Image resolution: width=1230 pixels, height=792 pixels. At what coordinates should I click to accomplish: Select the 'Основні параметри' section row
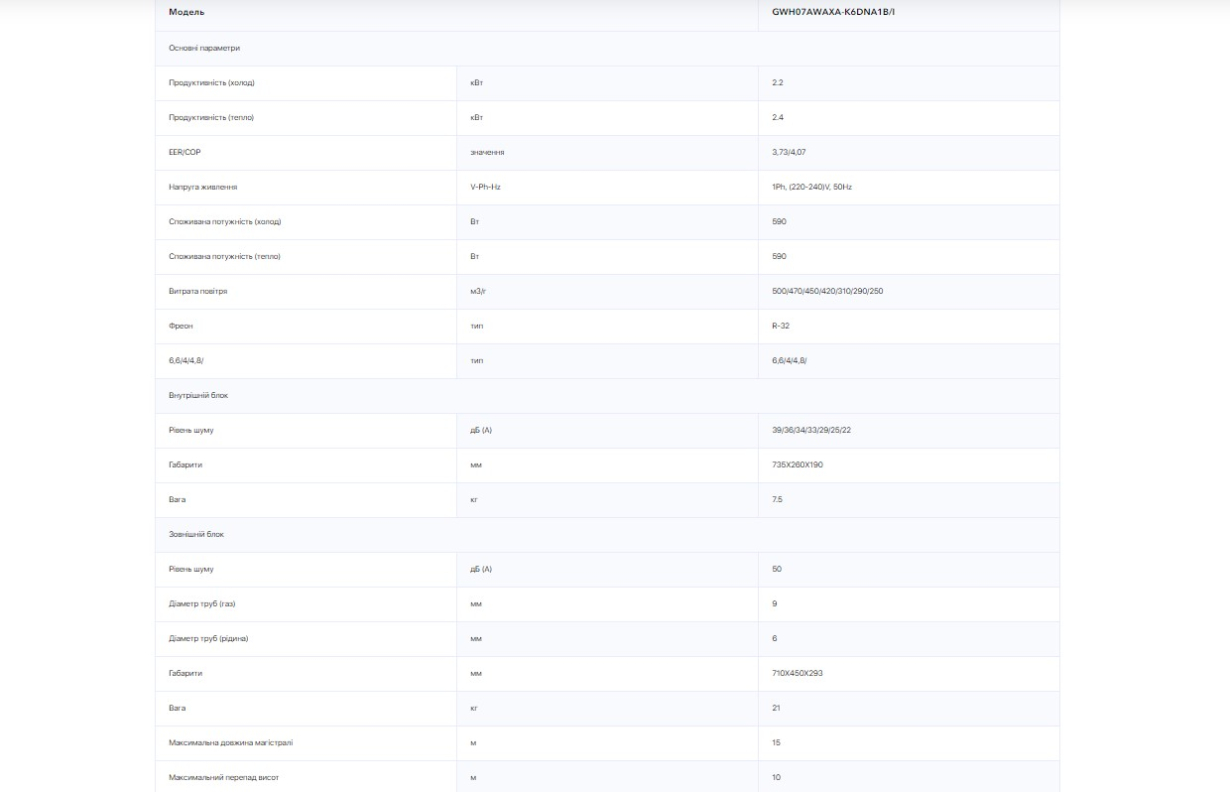[x=607, y=48]
